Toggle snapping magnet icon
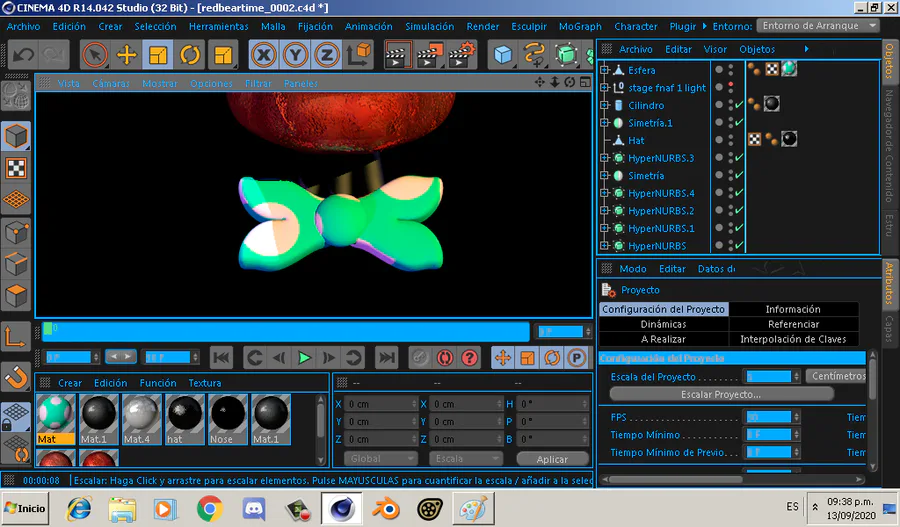Screen dimensions: 900x527 coord(16,378)
